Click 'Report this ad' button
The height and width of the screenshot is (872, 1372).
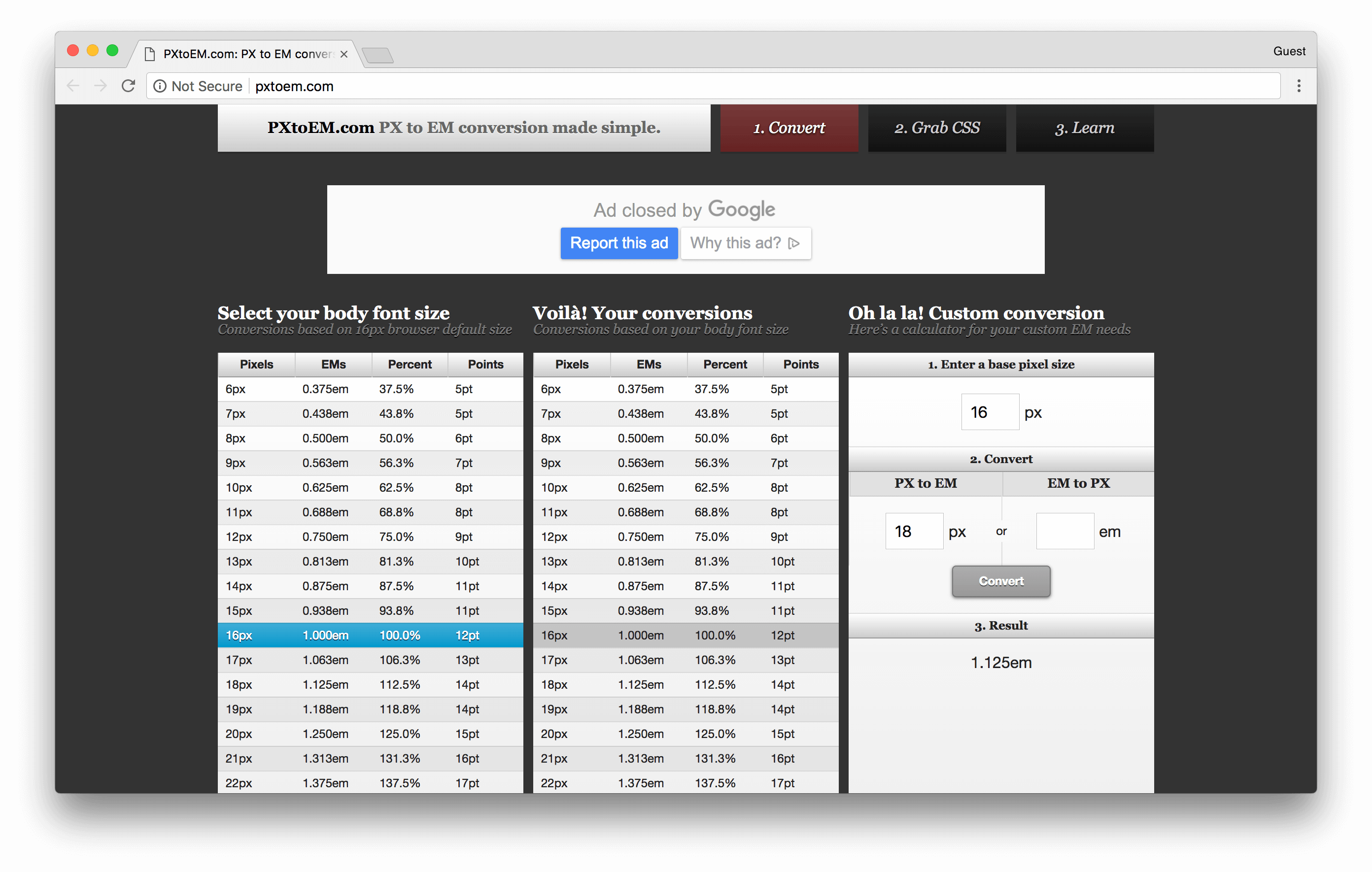(619, 243)
